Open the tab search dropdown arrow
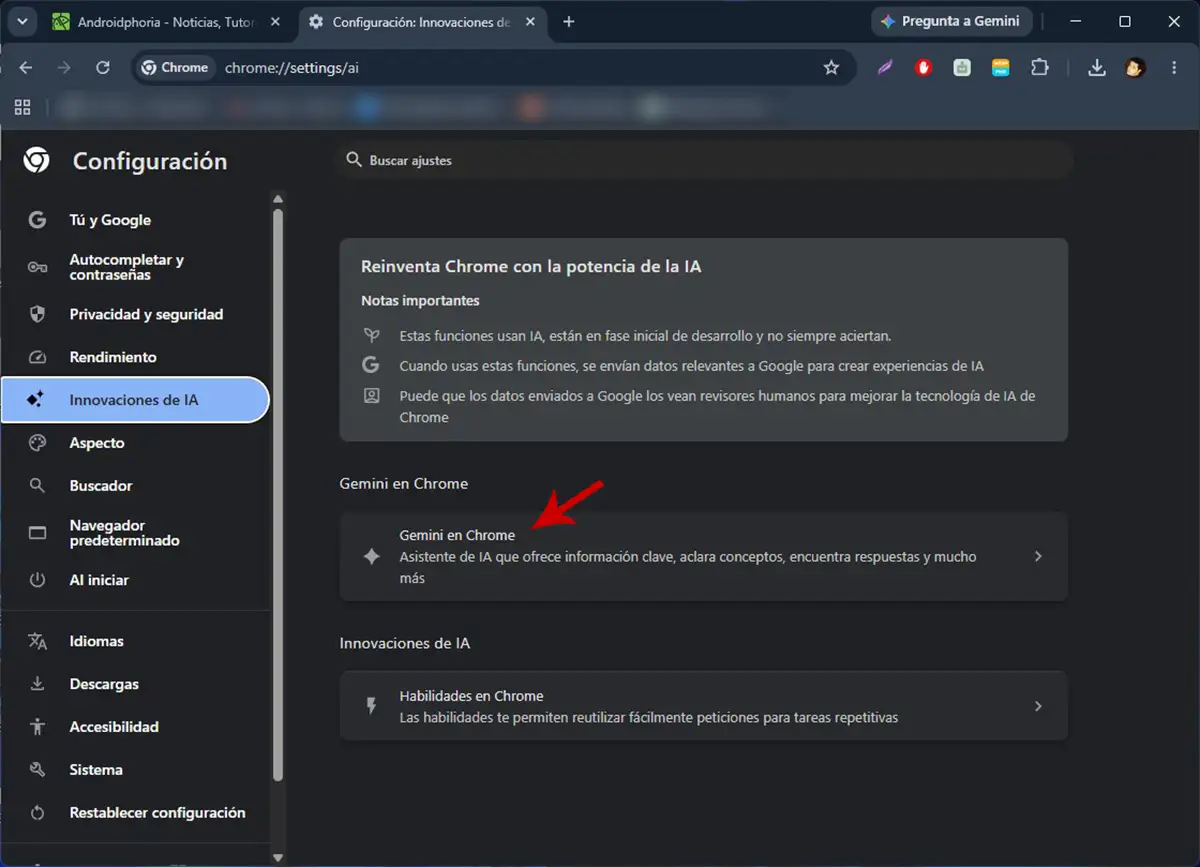This screenshot has width=1200, height=867. tap(22, 21)
